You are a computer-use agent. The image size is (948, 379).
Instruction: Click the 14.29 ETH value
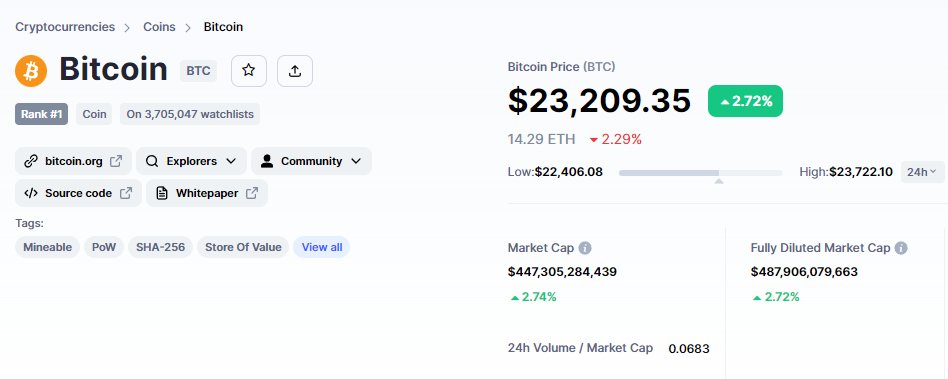click(542, 140)
